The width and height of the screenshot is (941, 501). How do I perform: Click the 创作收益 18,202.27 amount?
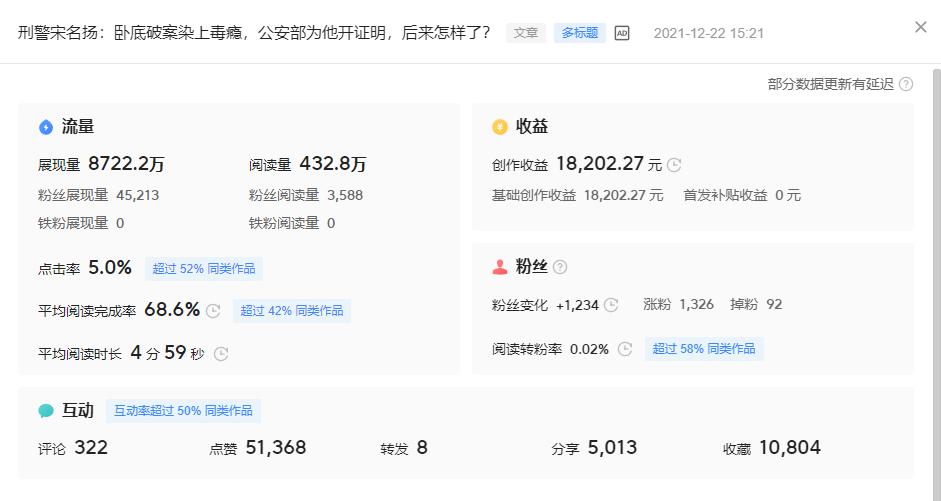[x=600, y=164]
